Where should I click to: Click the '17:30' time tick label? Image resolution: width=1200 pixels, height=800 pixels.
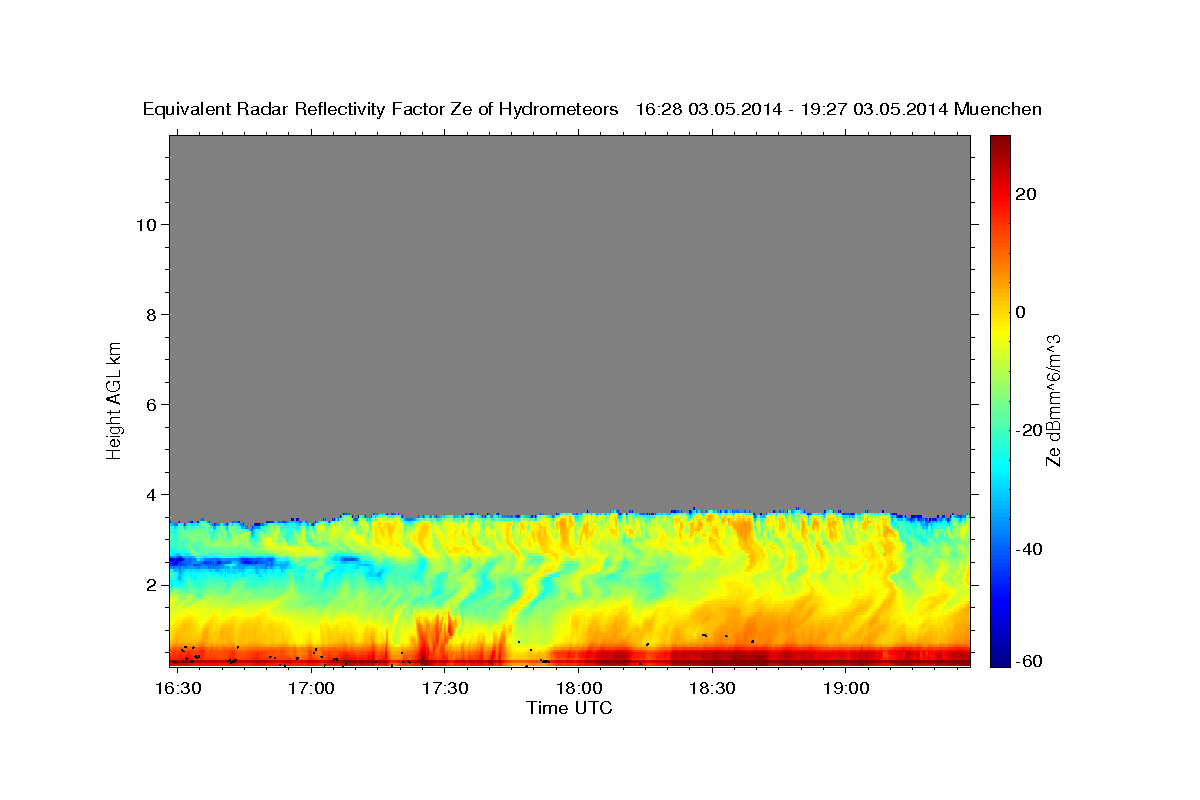point(445,689)
